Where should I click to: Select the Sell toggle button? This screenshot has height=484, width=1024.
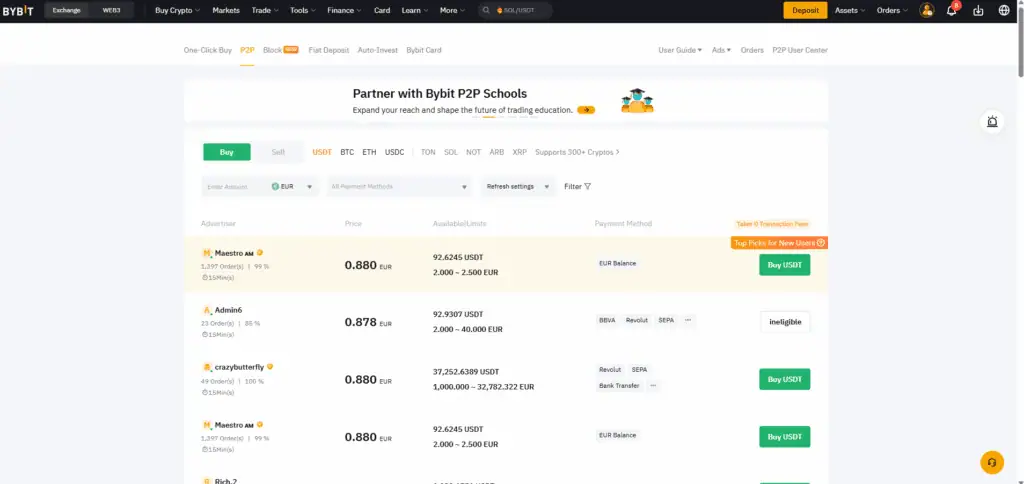(x=278, y=152)
